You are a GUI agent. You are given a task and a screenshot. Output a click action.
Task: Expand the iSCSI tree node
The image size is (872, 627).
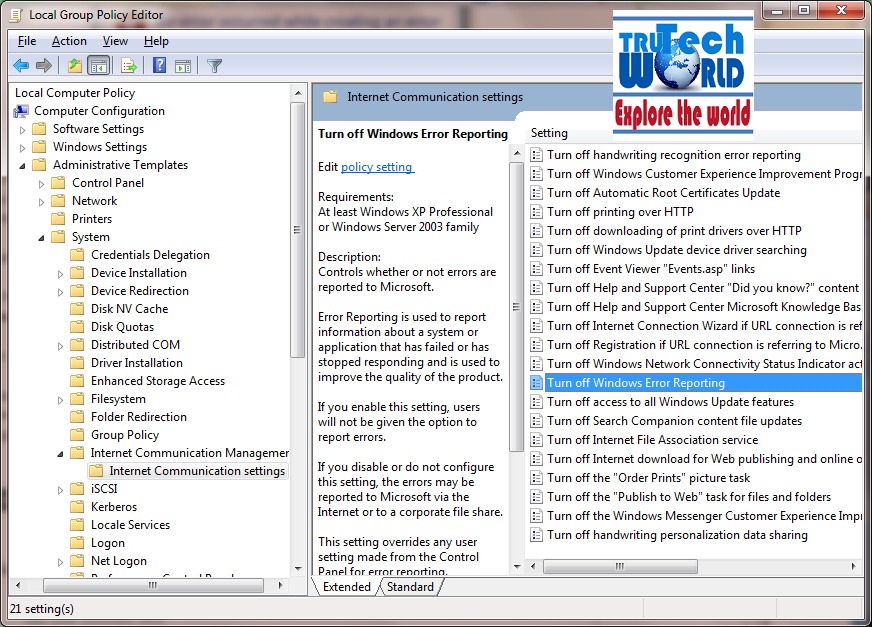pyautogui.click(x=60, y=490)
